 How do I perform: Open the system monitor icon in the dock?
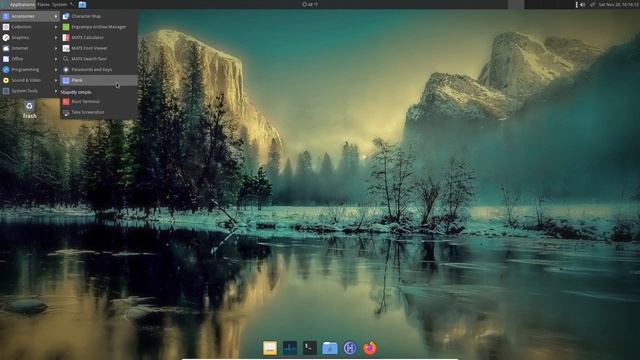(x=290, y=348)
